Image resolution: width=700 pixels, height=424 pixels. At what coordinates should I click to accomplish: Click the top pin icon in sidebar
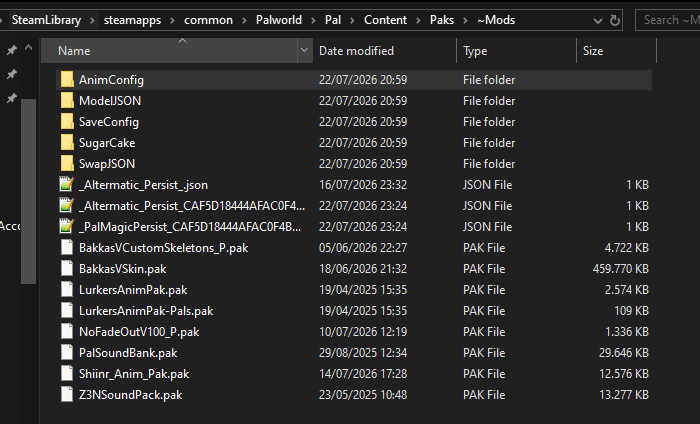(x=12, y=50)
